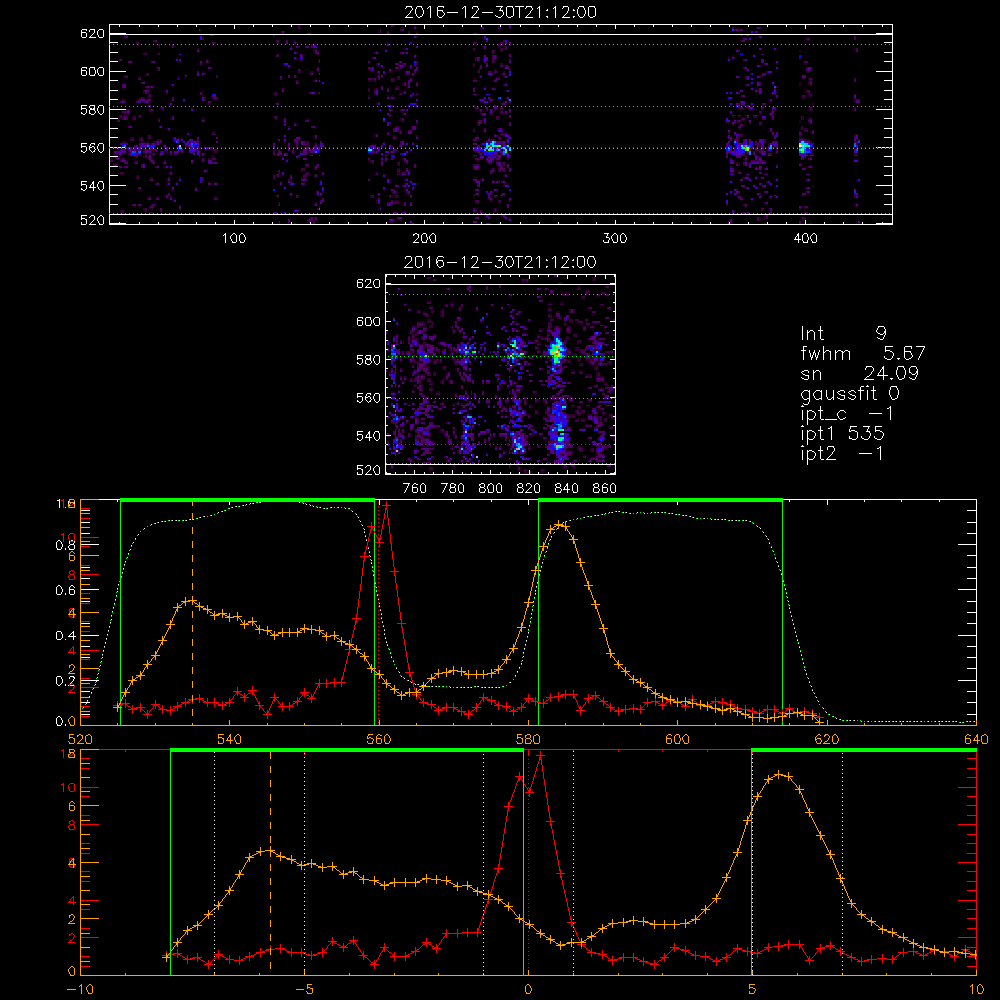Screen dimensions: 1000x1000
Task: Click x-axis label 100 on top spectrogram
Action: coord(234,239)
